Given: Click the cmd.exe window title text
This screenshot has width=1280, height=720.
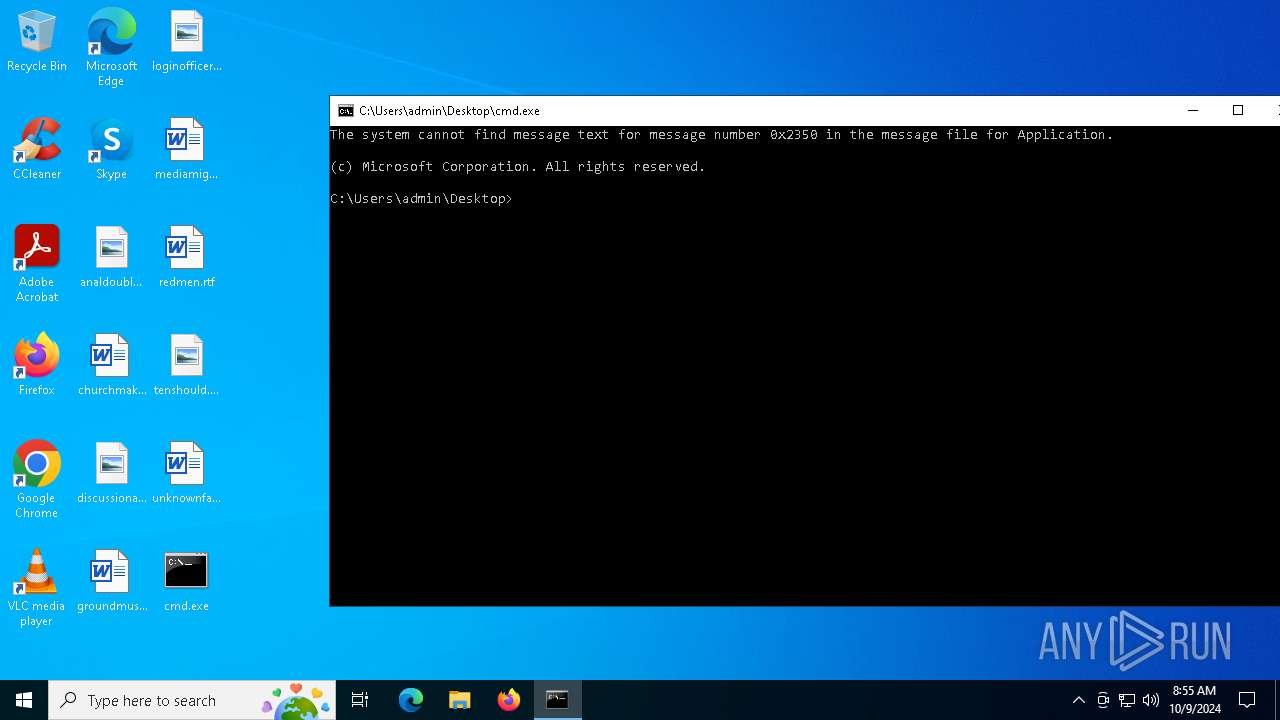Looking at the screenshot, I should (x=449, y=111).
